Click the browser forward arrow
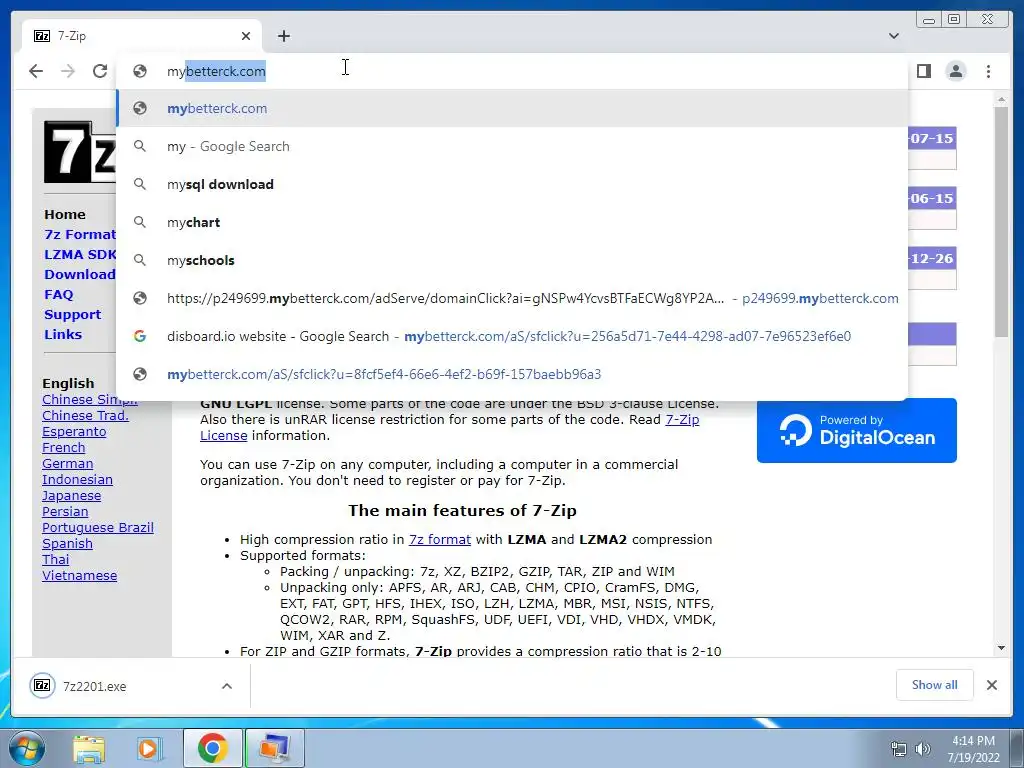Image resolution: width=1024 pixels, height=768 pixels. pyautogui.click(x=68, y=71)
